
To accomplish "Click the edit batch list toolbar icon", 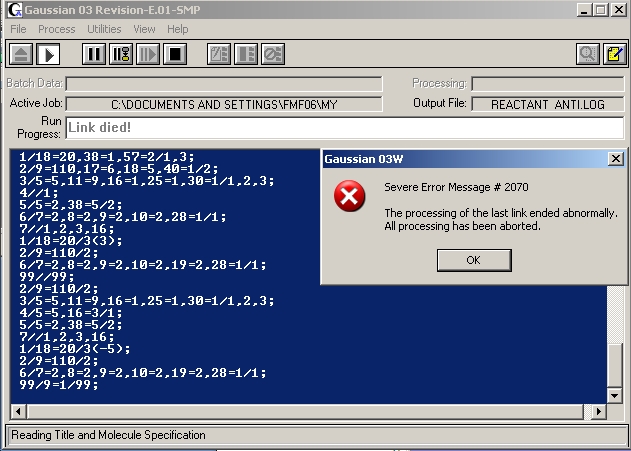I will pyautogui.click(x=219, y=54).
